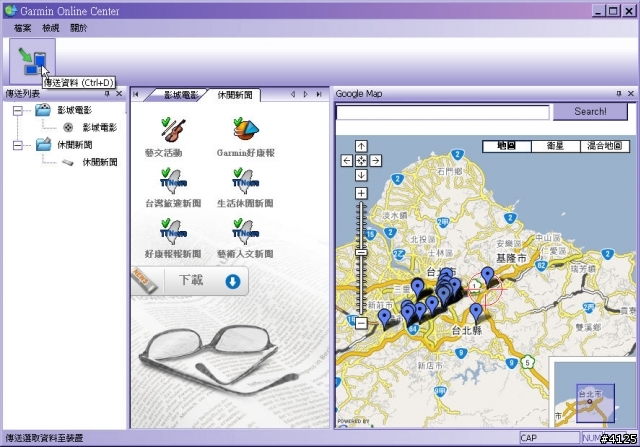
Task: Click the red crosshair target on the map
Action: (x=484, y=289)
